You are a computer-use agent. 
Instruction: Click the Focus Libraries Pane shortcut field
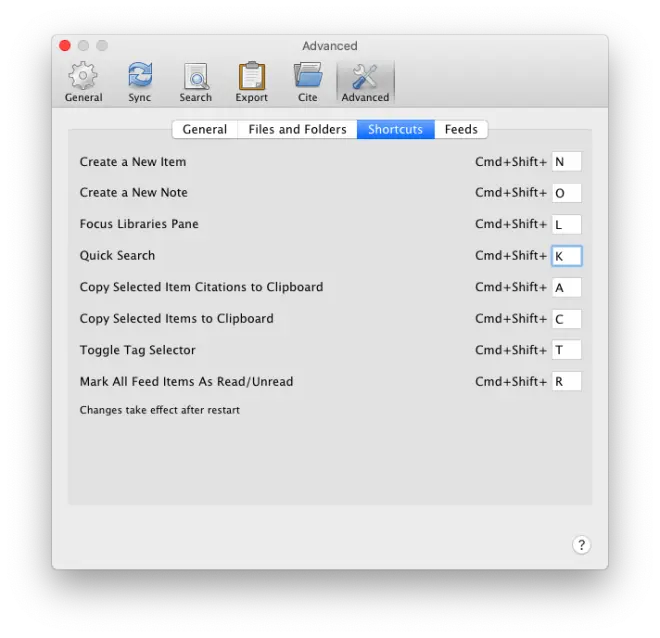[x=567, y=224]
